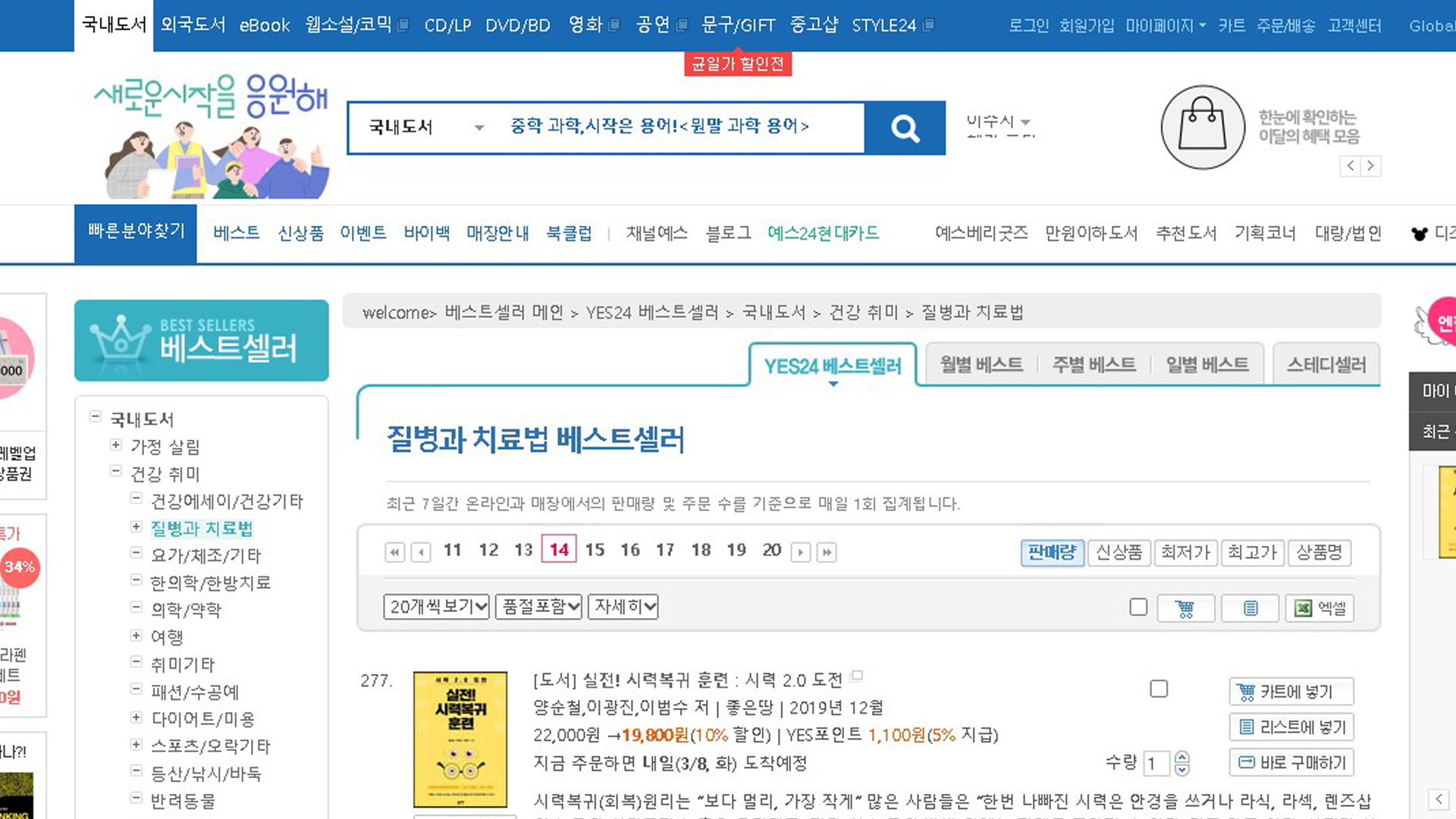Open the shopping bag benefits icon
The height and width of the screenshot is (819, 1456).
click(1203, 127)
